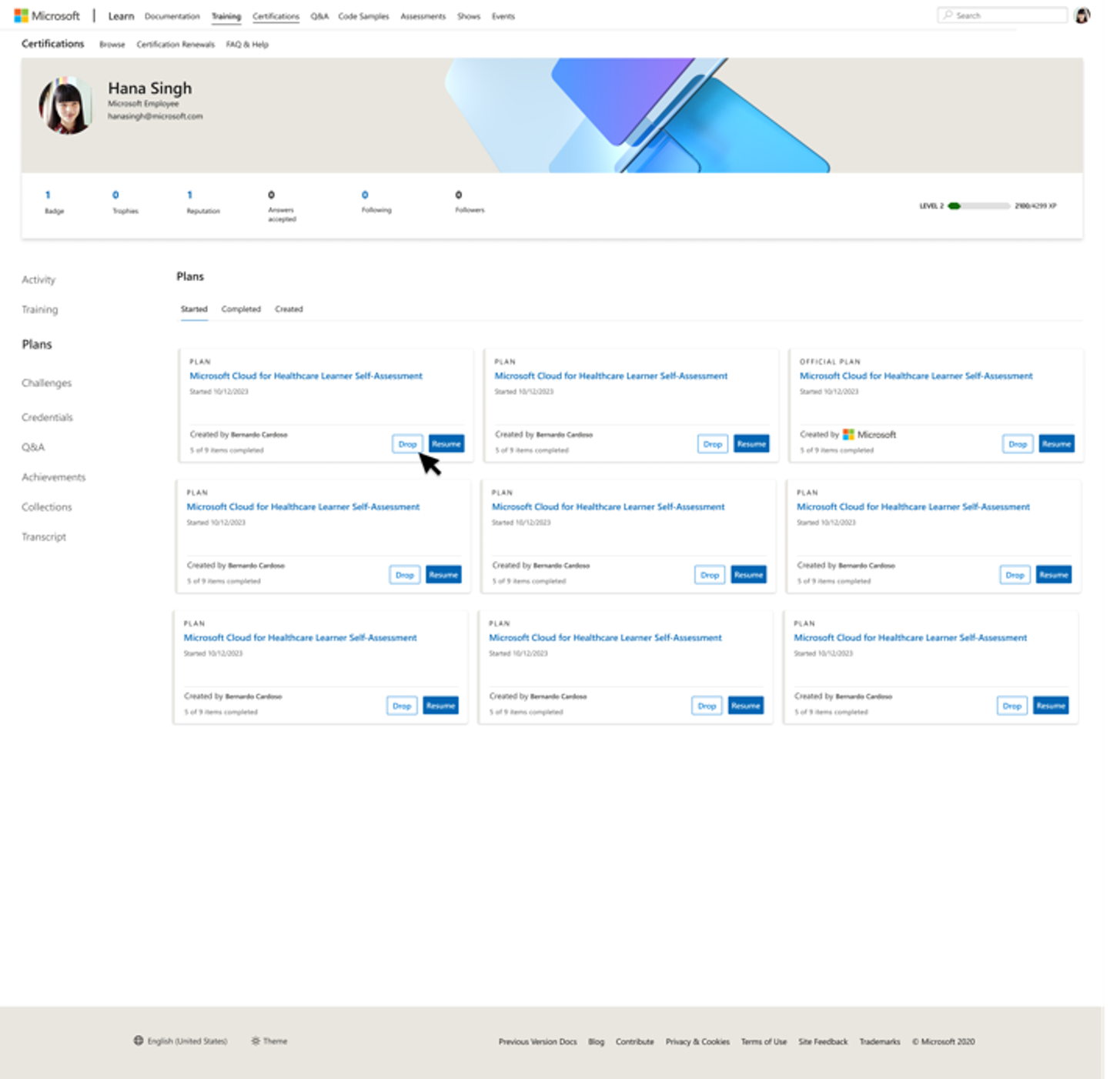The height and width of the screenshot is (1079, 1120).
Task: Open Achievements from the sidebar
Action: (53, 476)
